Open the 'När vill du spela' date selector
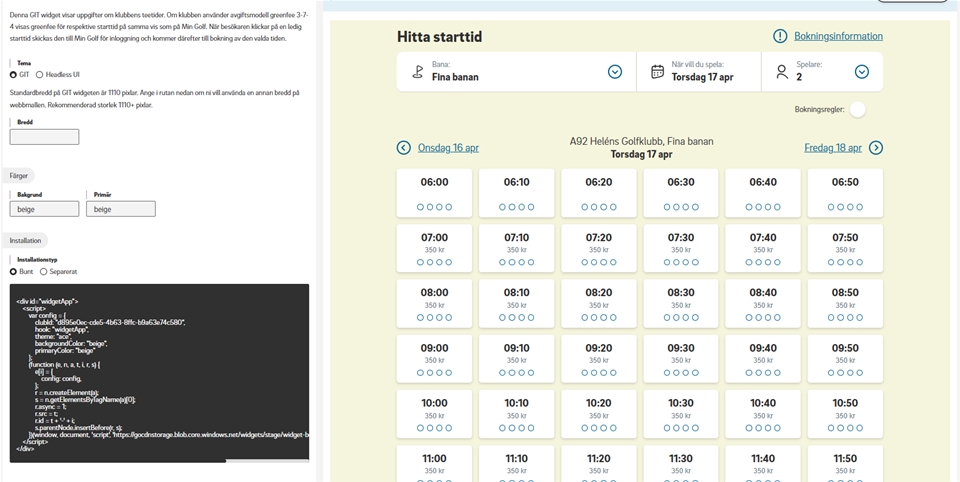 (699, 72)
